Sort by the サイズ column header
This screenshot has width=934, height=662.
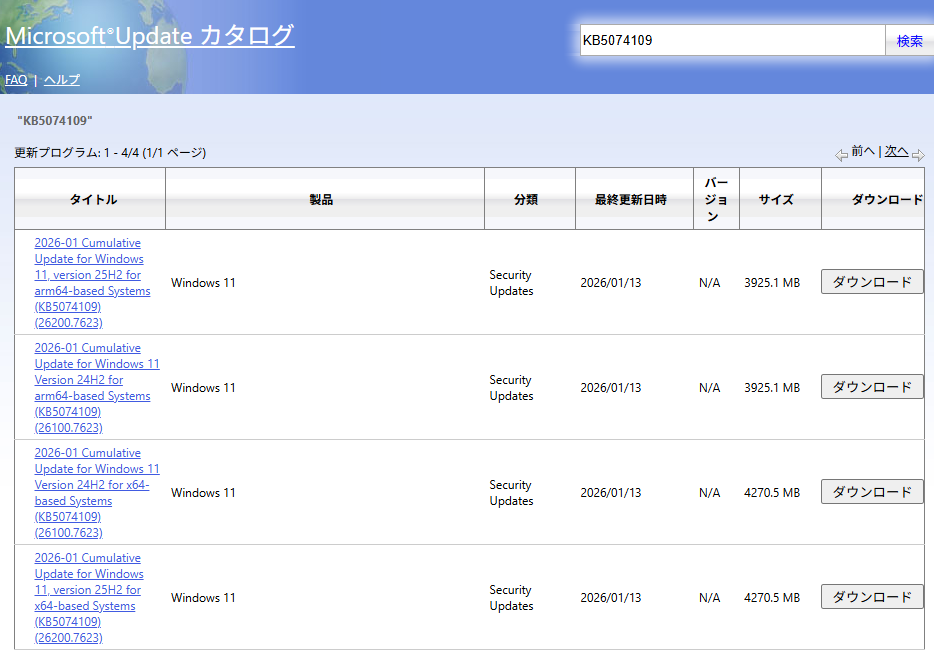coord(776,200)
